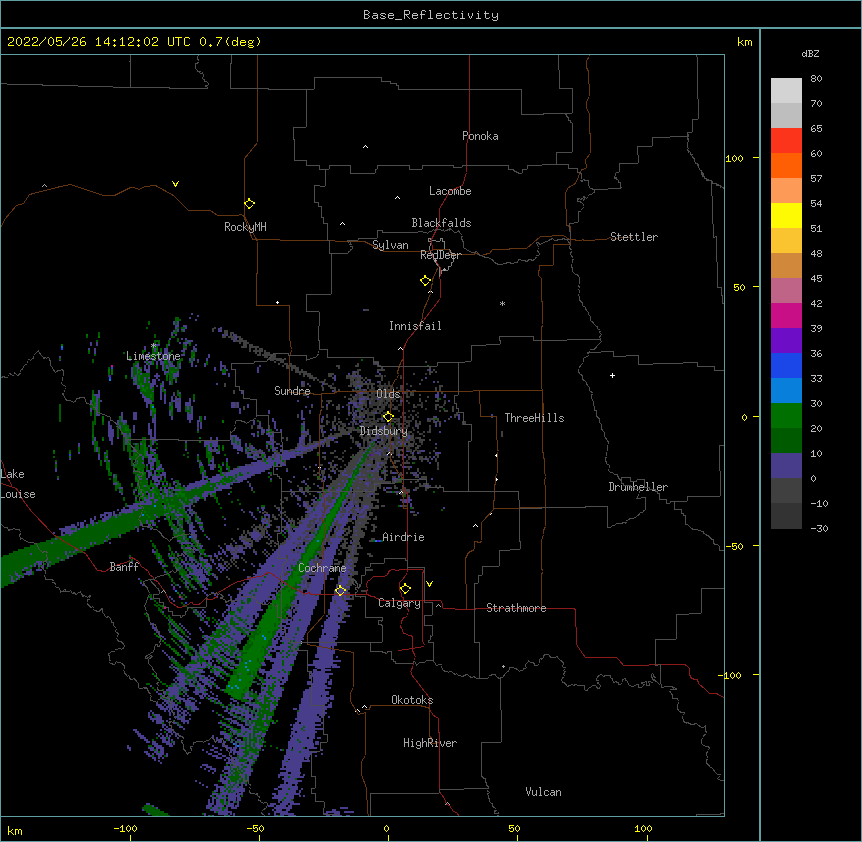Click the Vulcan city label
The width and height of the screenshot is (862, 842).
pyautogui.click(x=543, y=792)
